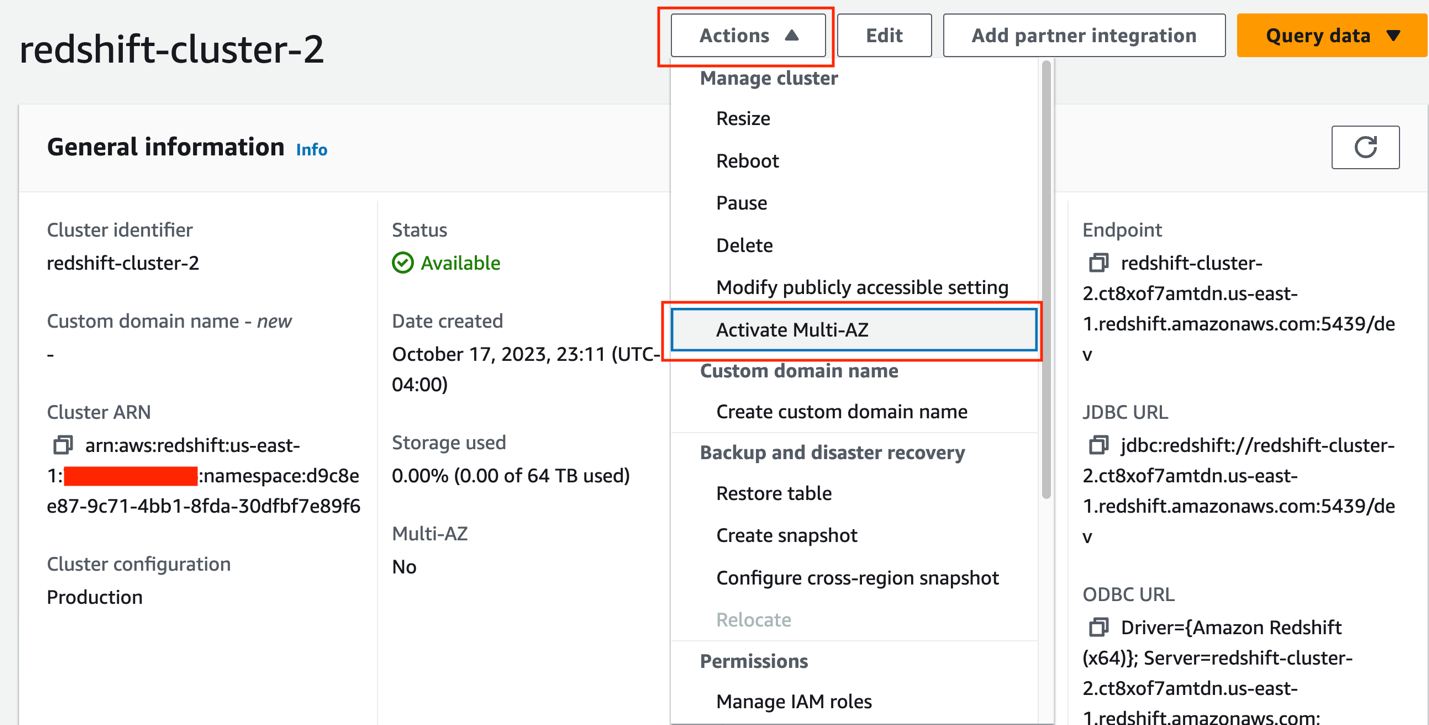
Task: Click the Manage cluster section header
Action: pyautogui.click(x=769, y=78)
